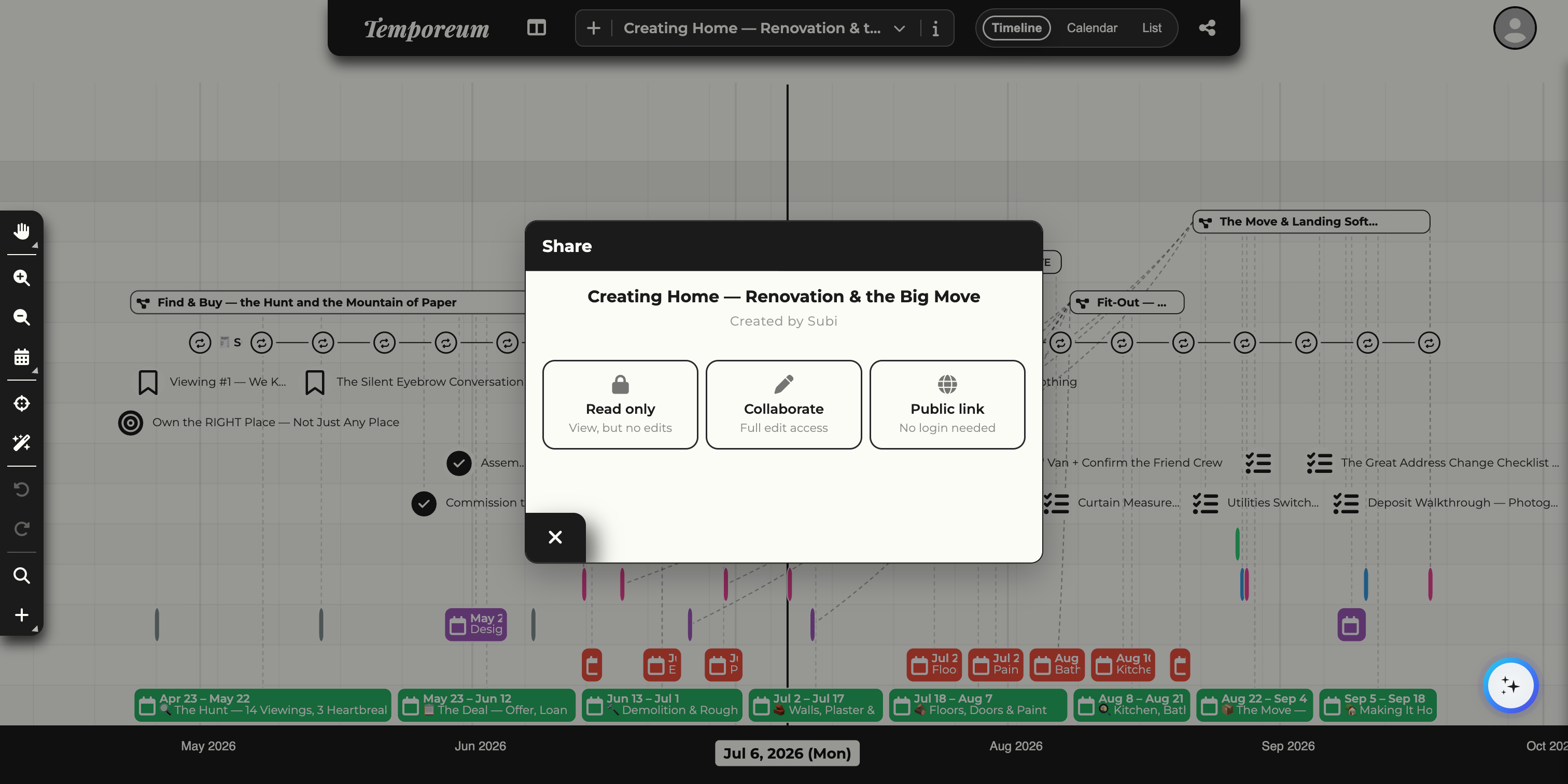The height and width of the screenshot is (784, 1568).
Task: Choose the Public link share option
Action: pos(947,405)
